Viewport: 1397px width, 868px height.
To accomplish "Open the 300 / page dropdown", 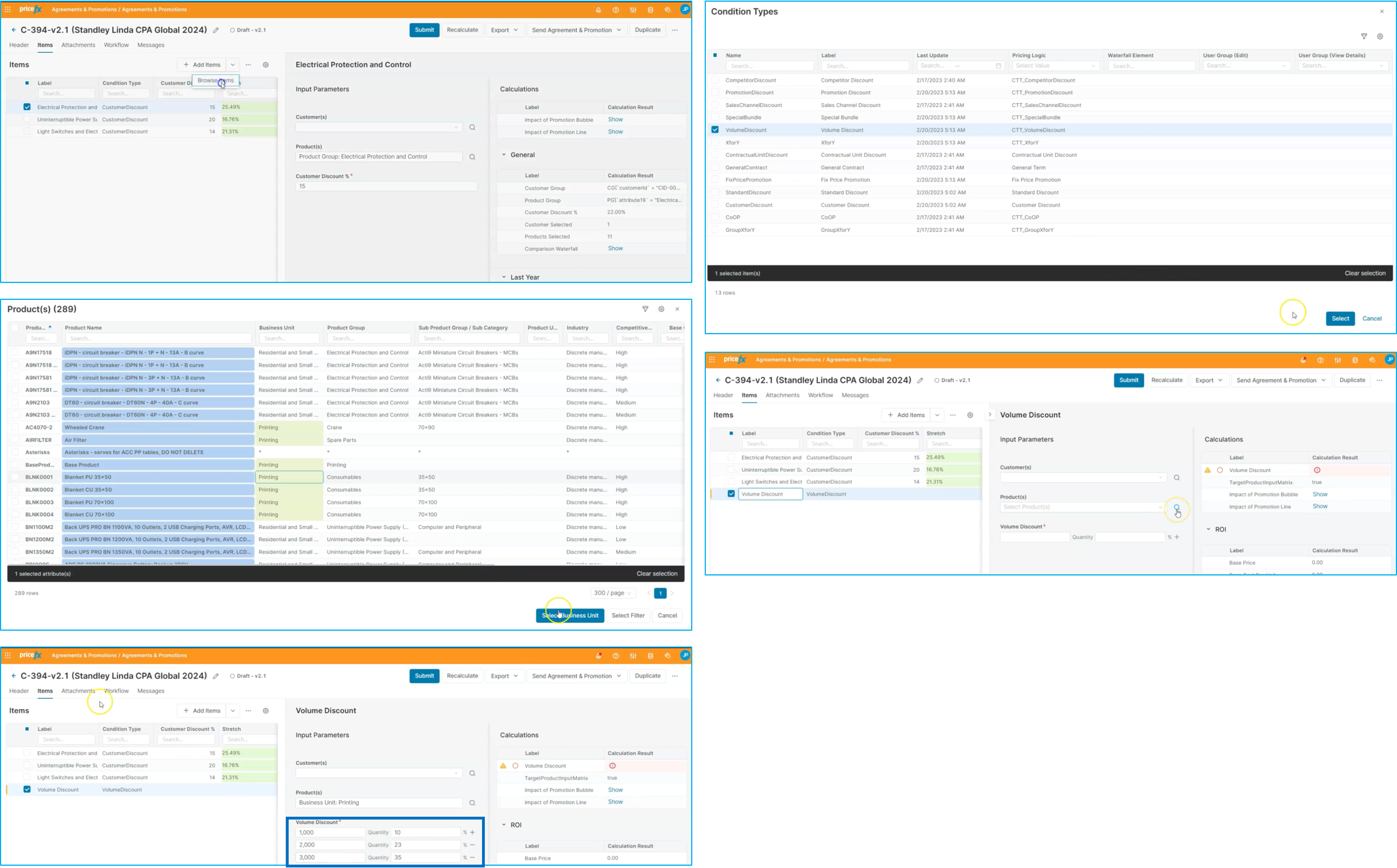I will pos(613,594).
